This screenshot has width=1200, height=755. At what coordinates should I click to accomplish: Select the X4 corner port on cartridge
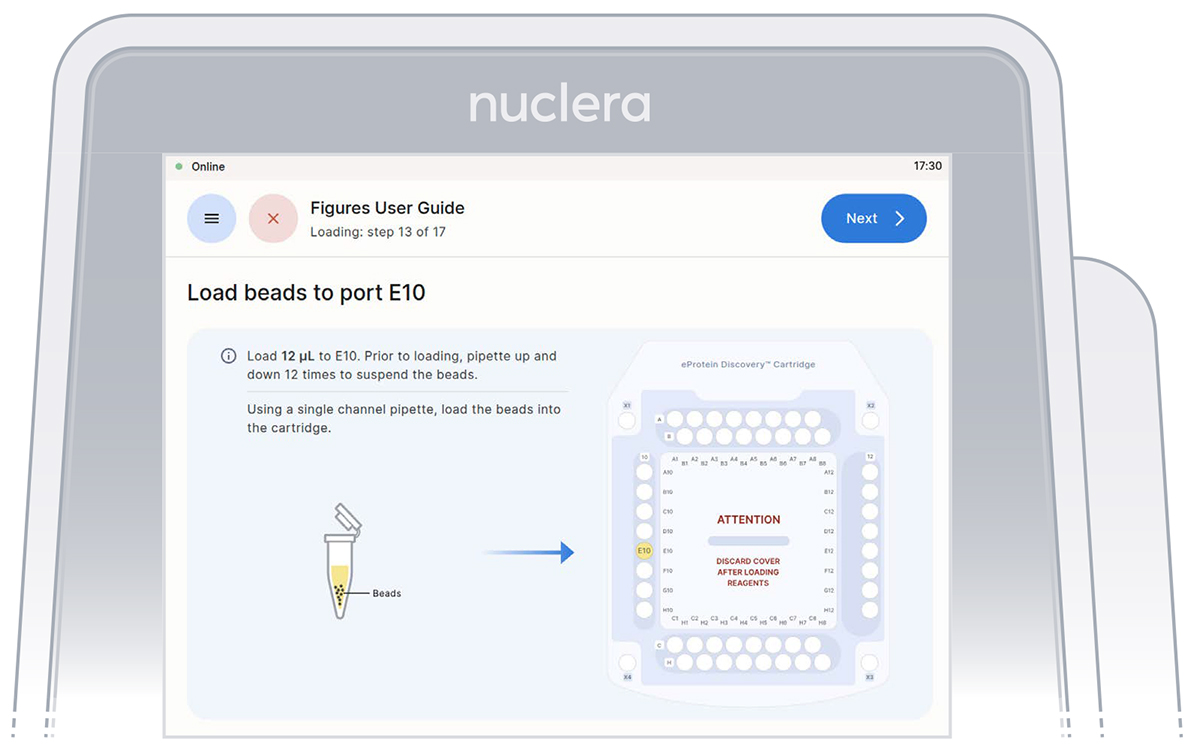627,662
